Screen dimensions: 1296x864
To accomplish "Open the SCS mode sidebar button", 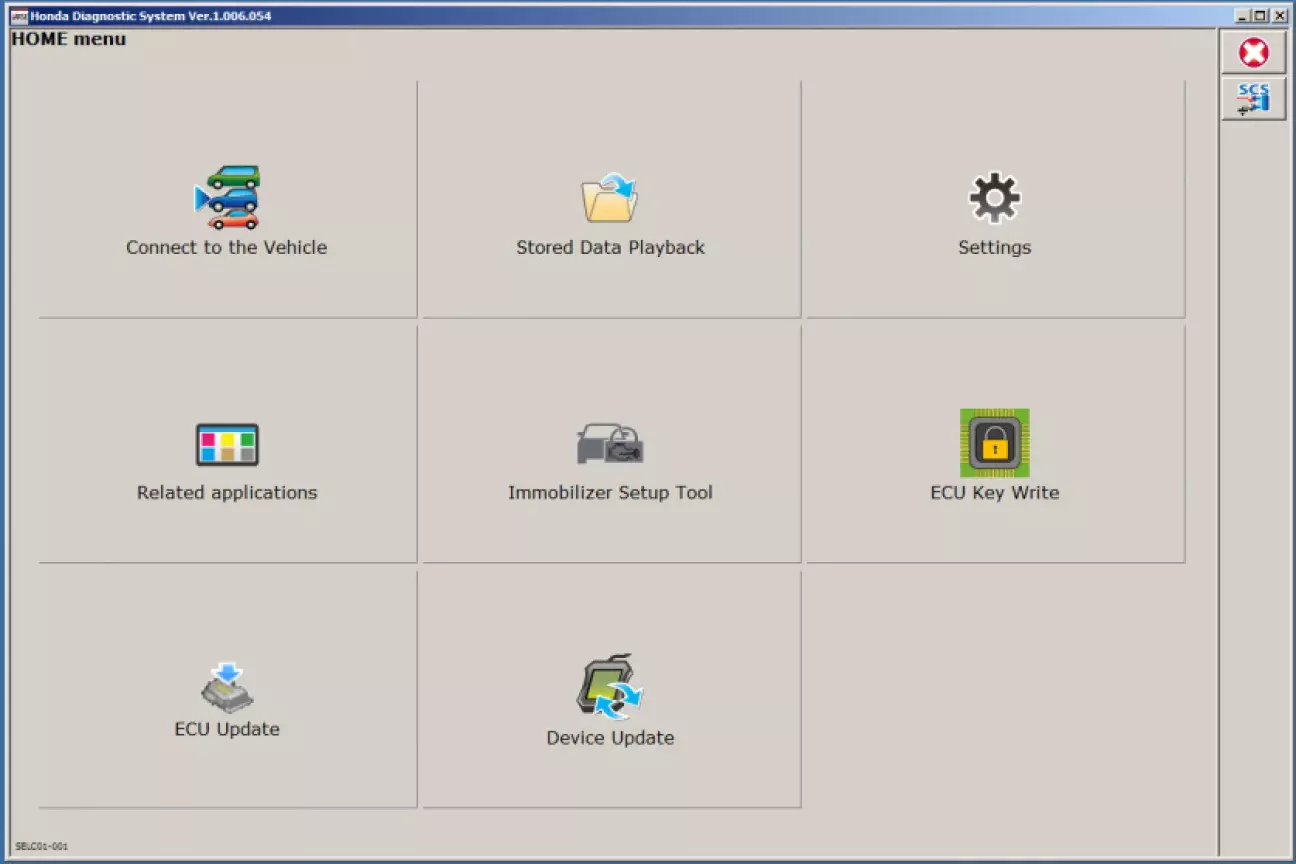I will click(1253, 99).
